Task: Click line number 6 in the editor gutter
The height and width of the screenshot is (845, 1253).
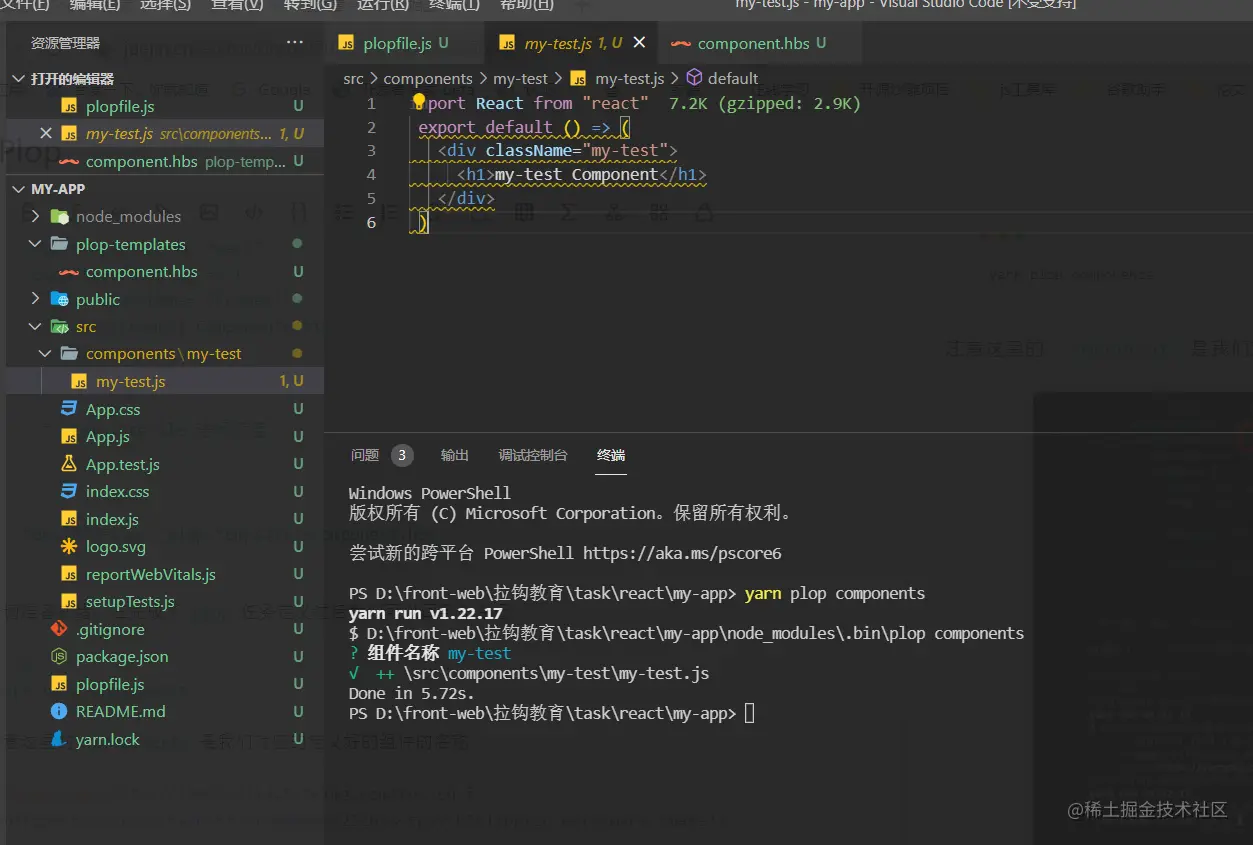Action: tap(371, 222)
